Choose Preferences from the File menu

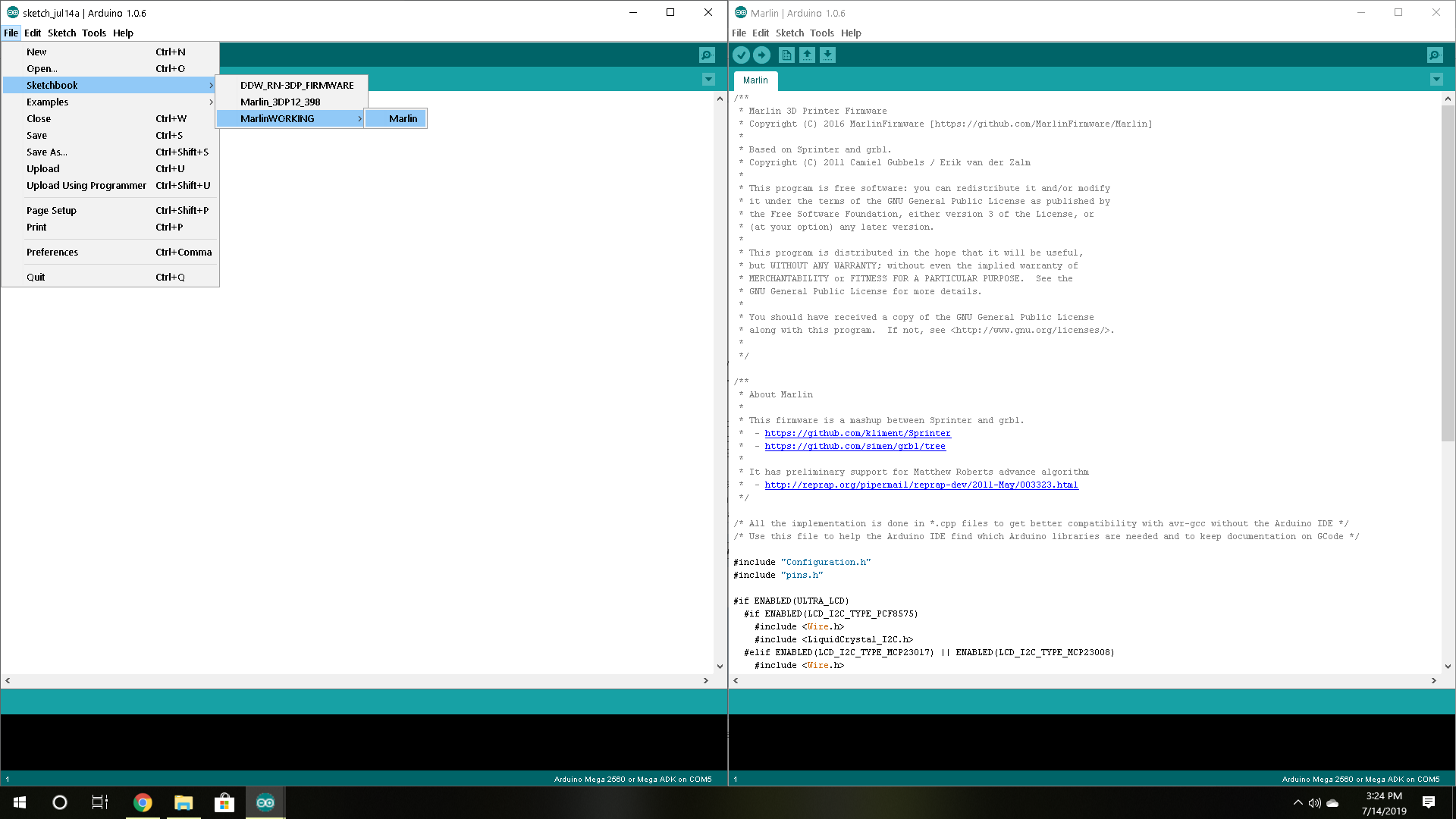52,252
